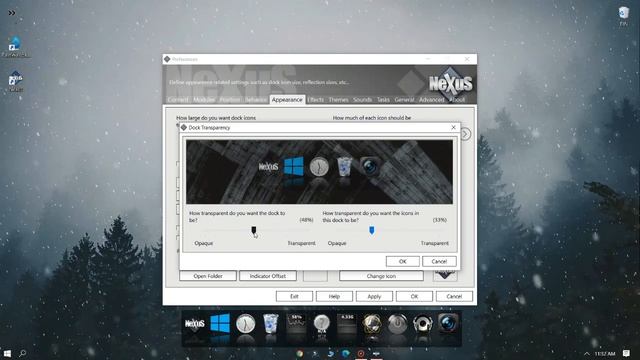Click the N/A question mark module in the dock
The image size is (640, 360).
click(x=322, y=324)
